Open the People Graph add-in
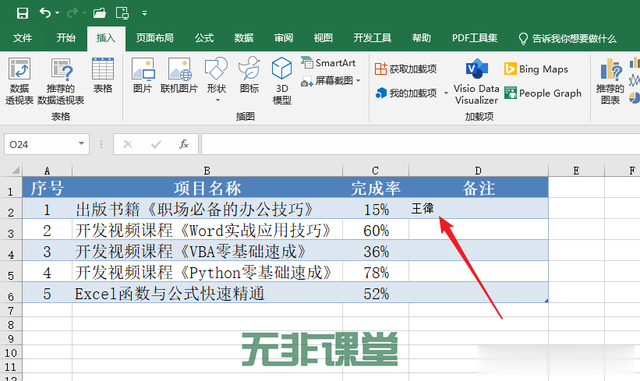The width and height of the screenshot is (640, 381). [542, 93]
